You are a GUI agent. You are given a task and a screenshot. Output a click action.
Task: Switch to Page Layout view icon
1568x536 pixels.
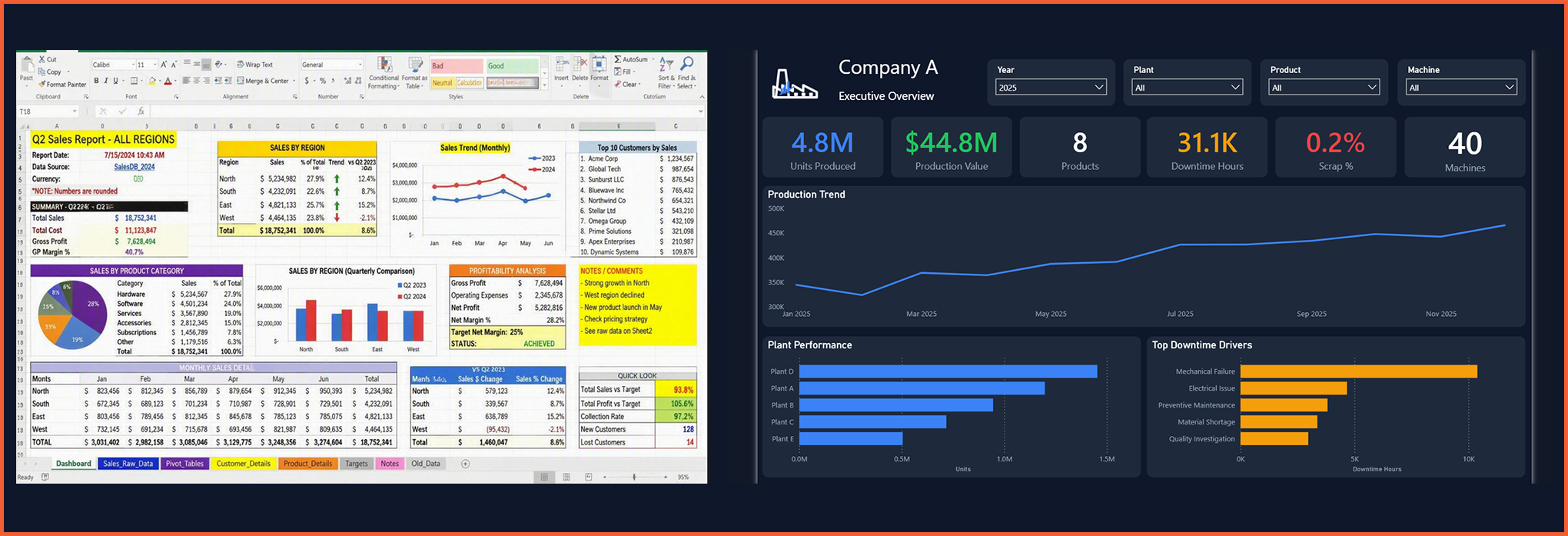pos(566,477)
